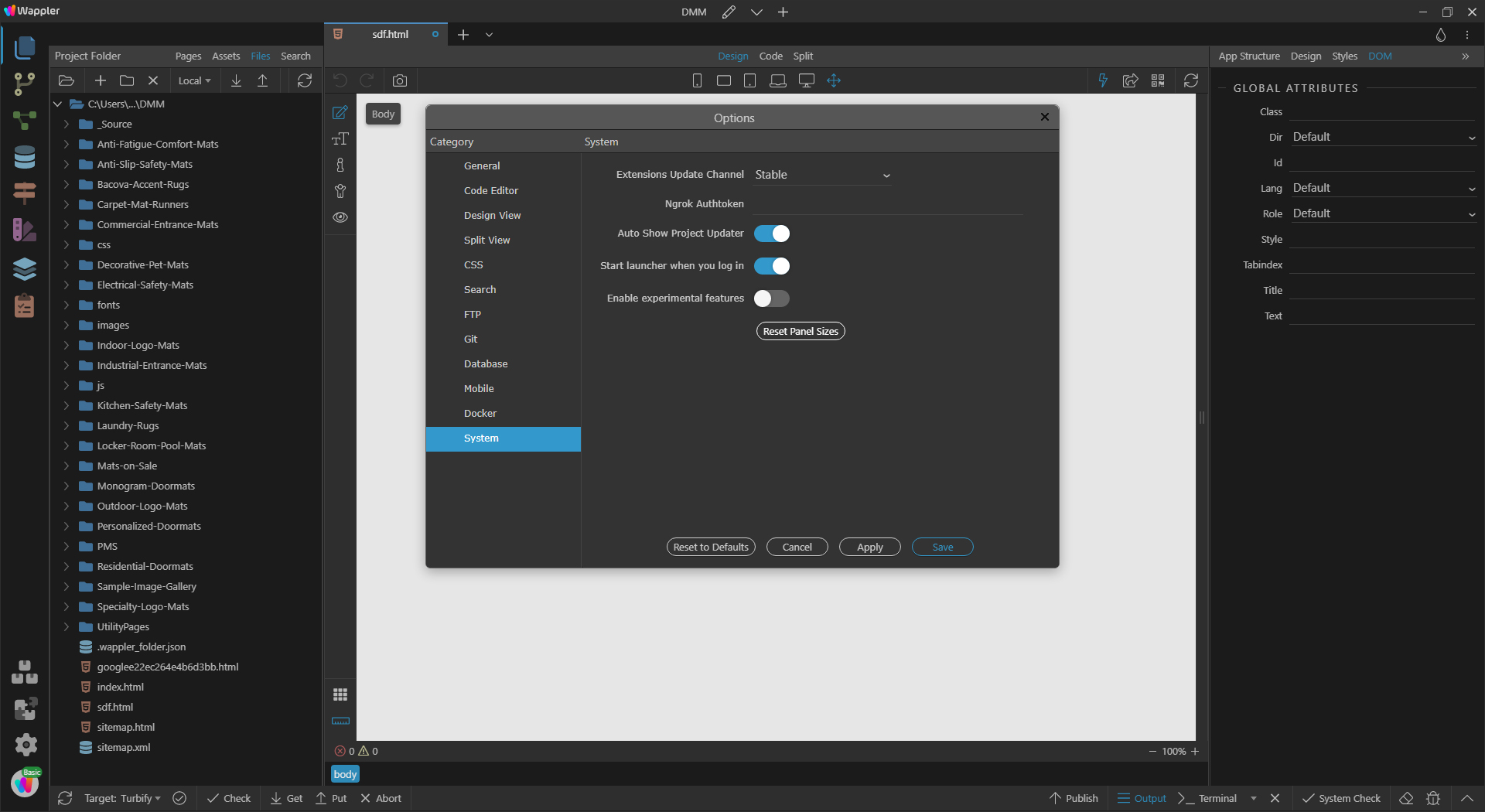Select the desktop monitor viewport icon
This screenshot has height=812, width=1485.
coord(806,80)
